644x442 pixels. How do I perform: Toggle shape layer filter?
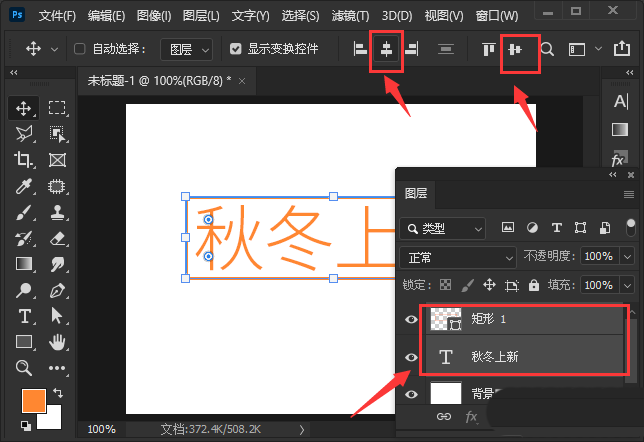580,228
